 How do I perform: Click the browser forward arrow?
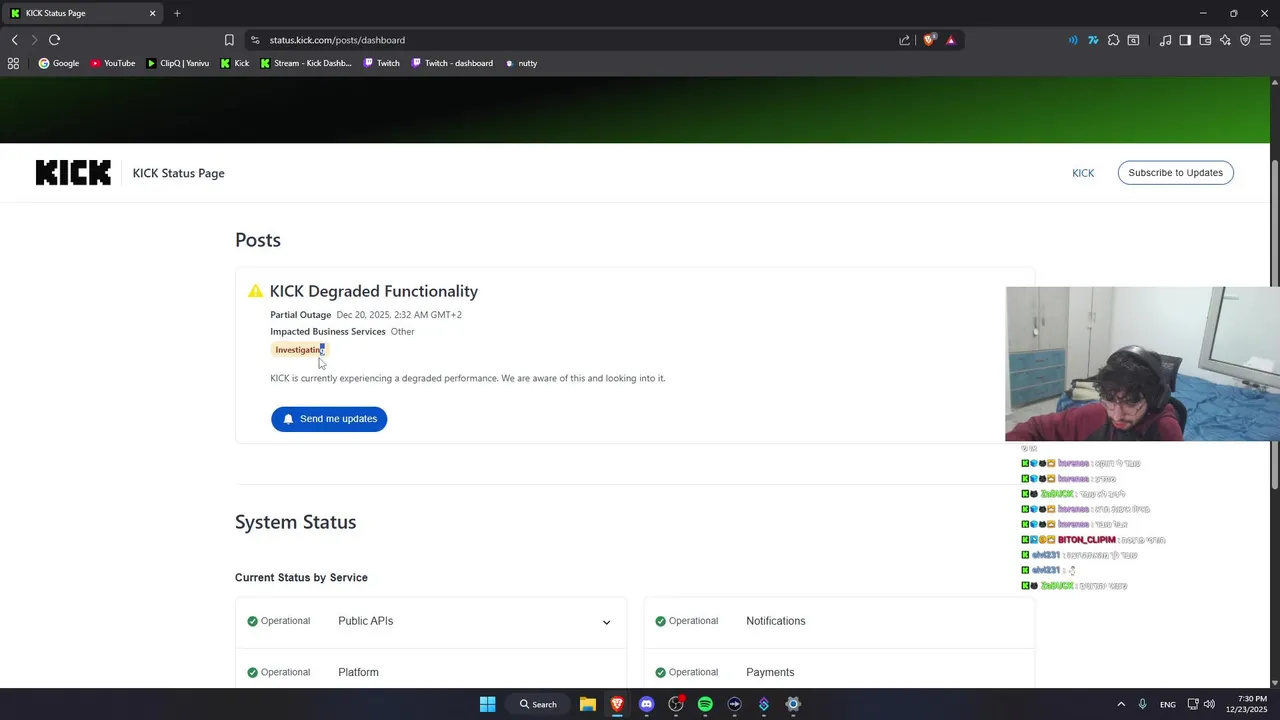tap(34, 40)
